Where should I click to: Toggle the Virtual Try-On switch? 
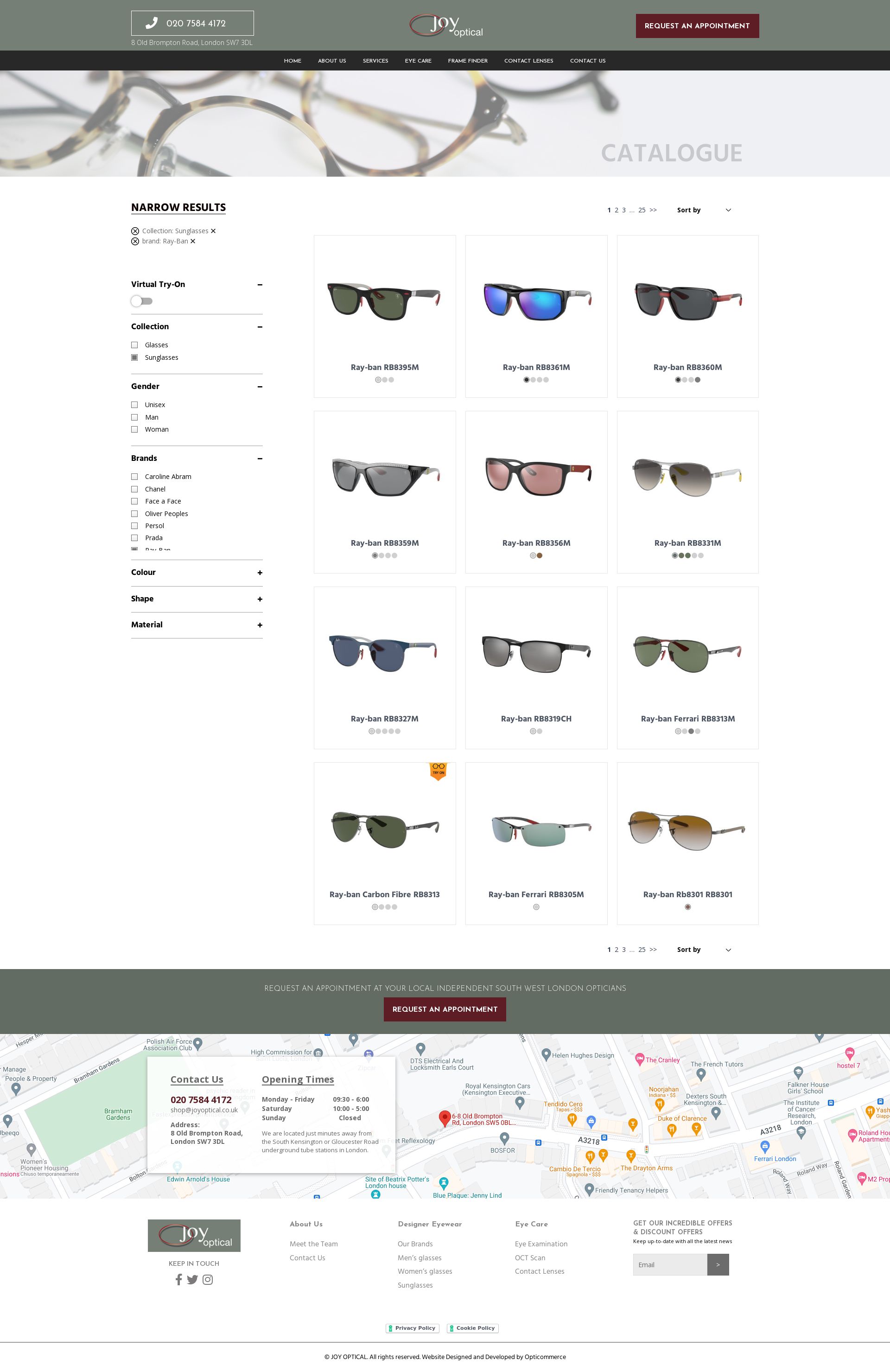(x=142, y=301)
